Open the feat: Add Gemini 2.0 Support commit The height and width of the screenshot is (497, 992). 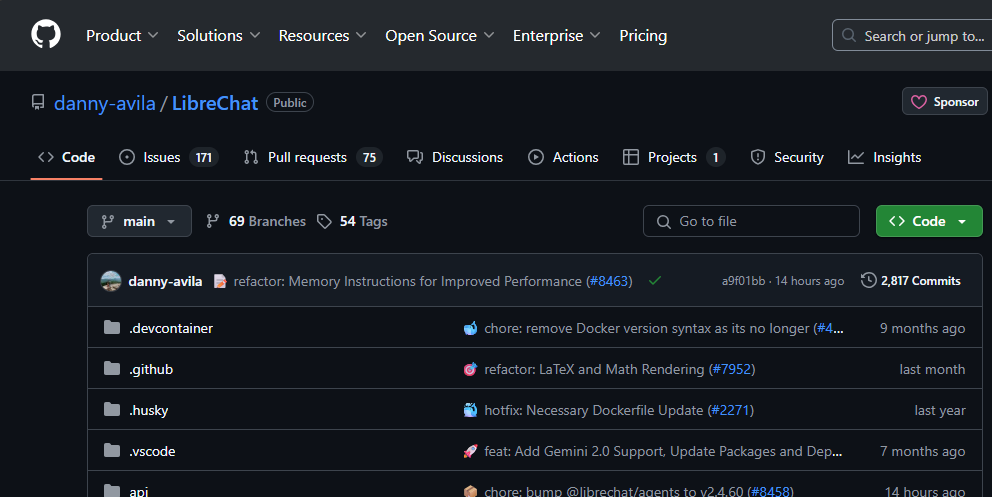point(663,451)
